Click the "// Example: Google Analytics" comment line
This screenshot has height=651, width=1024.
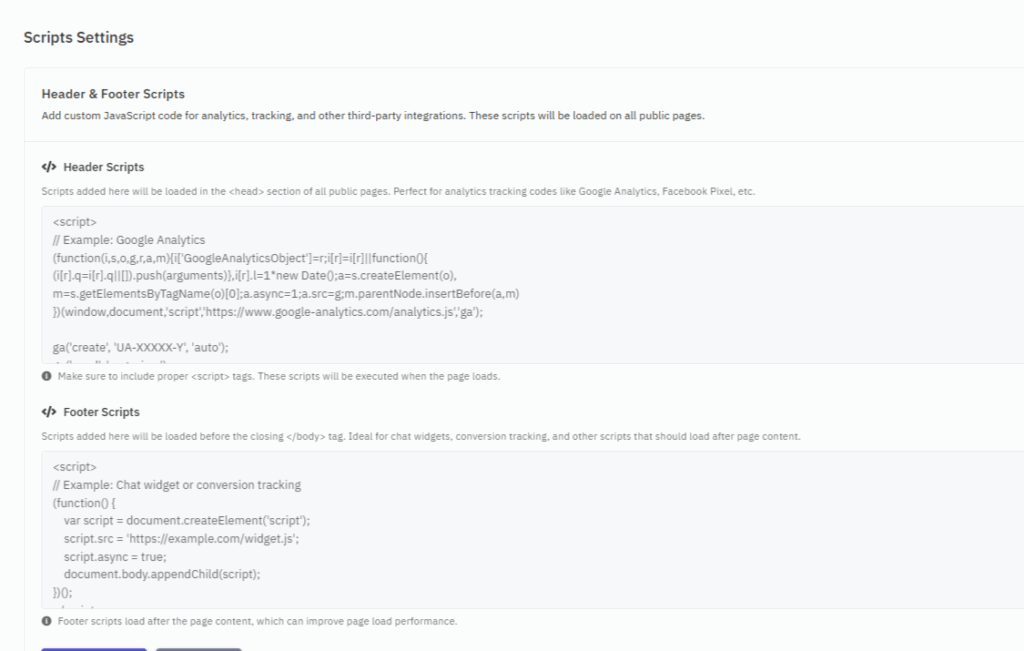(x=129, y=240)
